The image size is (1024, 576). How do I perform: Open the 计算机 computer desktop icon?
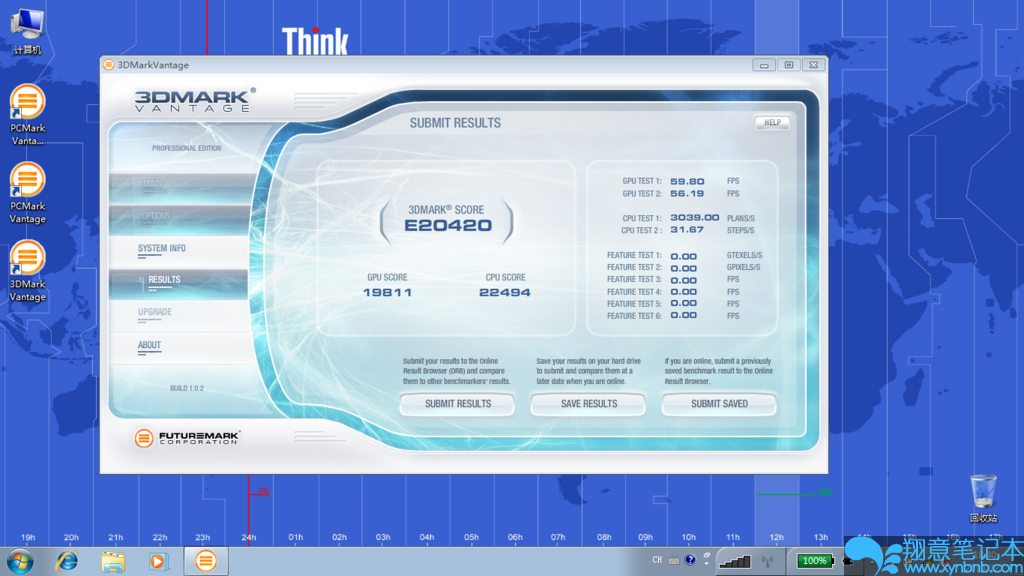[x=27, y=31]
